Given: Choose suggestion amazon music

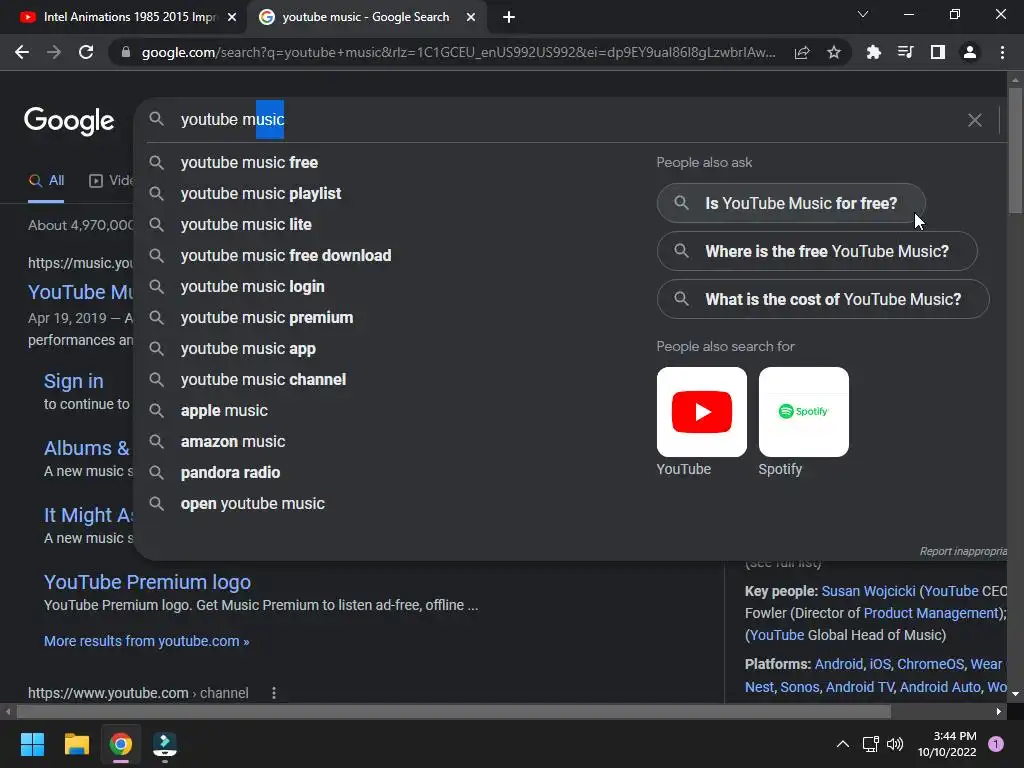Looking at the screenshot, I should (x=232, y=442).
